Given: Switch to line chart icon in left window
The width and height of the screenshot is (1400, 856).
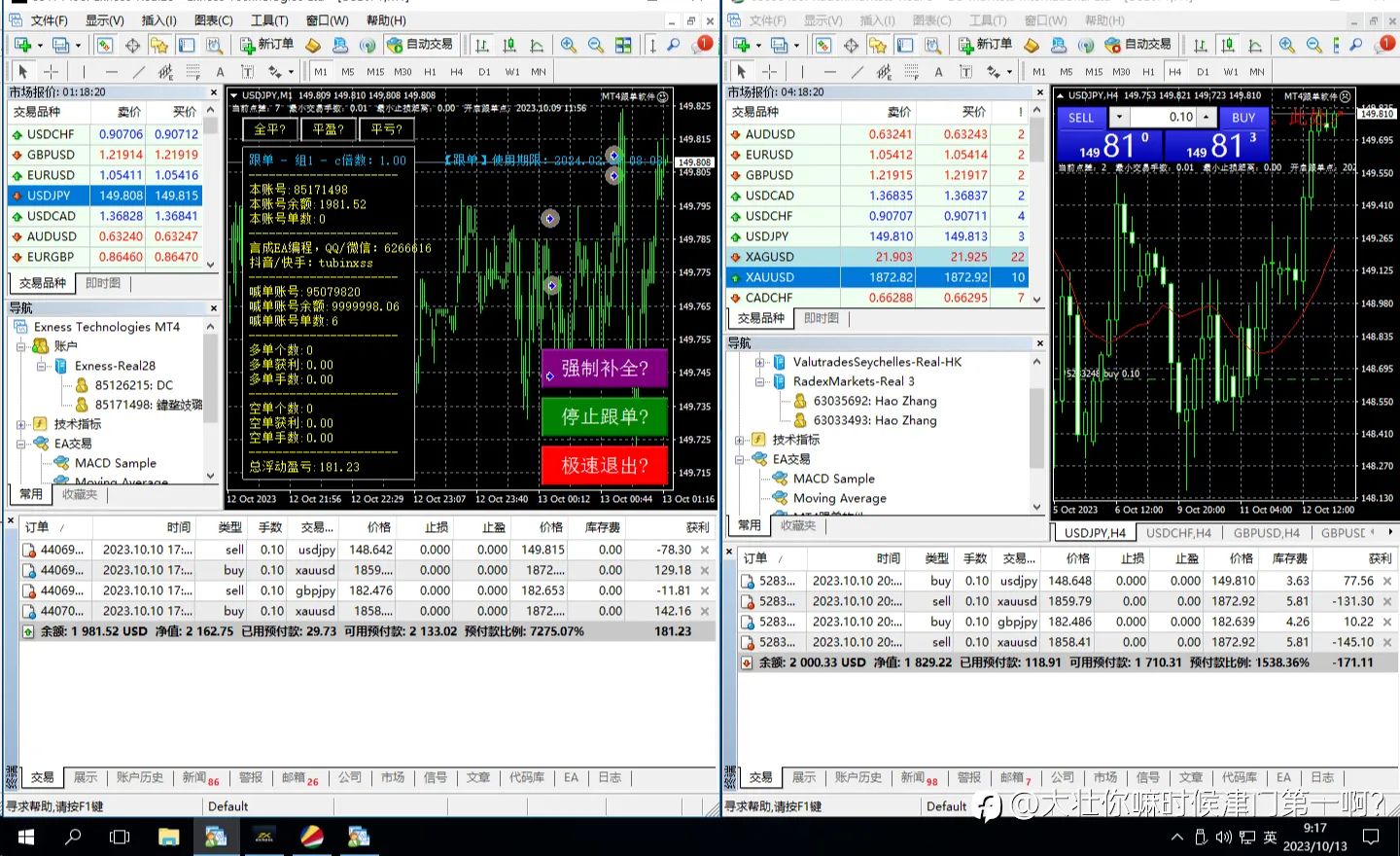Looking at the screenshot, I should pos(536,45).
